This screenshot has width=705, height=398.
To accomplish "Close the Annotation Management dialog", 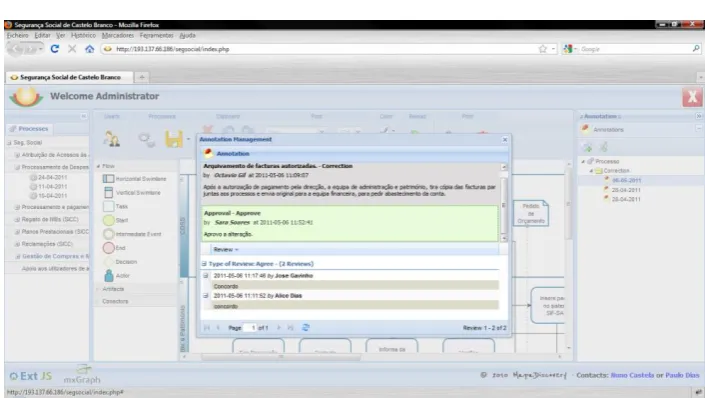I will click(504, 139).
